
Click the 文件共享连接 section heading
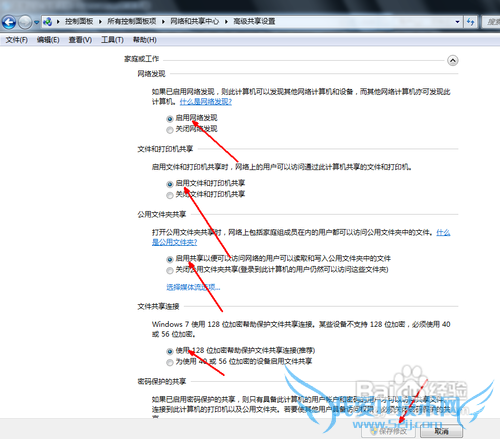pos(158,306)
